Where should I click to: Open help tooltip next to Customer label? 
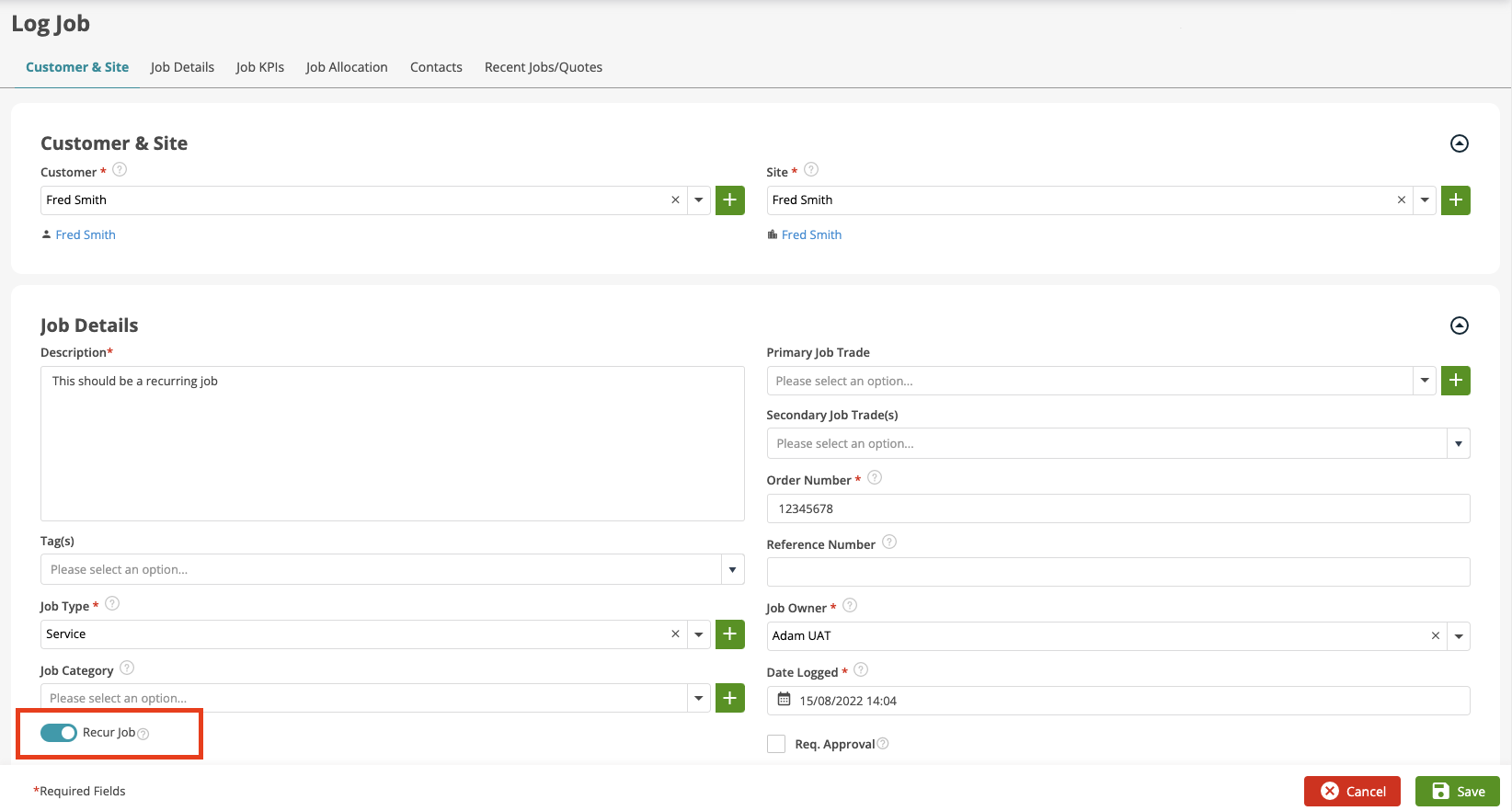[x=120, y=169]
